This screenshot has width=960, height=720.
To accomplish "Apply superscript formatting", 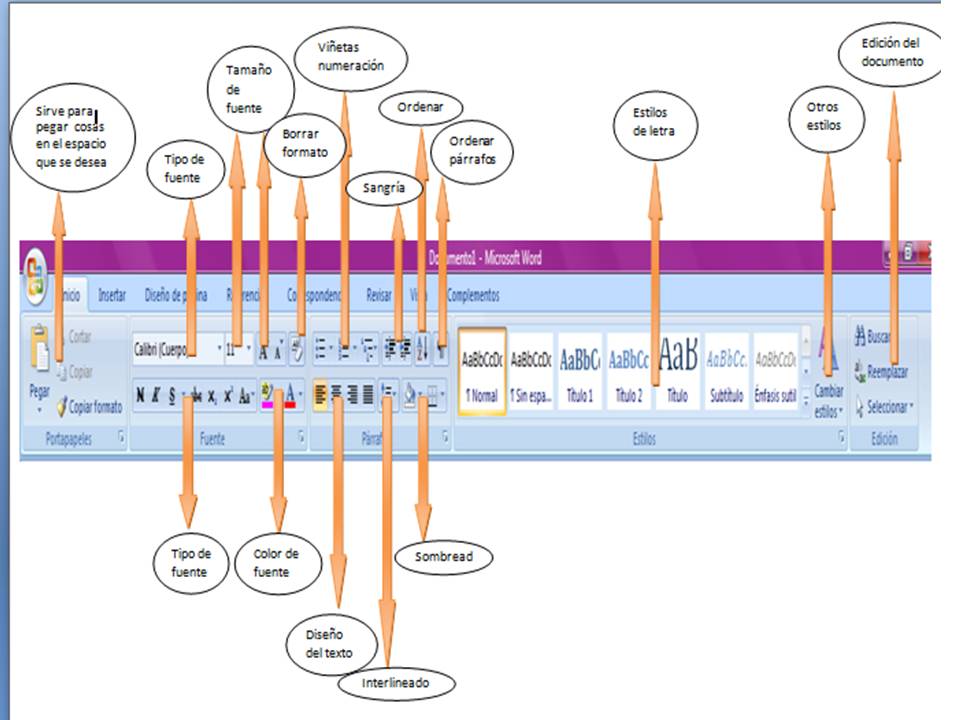I will click(228, 396).
